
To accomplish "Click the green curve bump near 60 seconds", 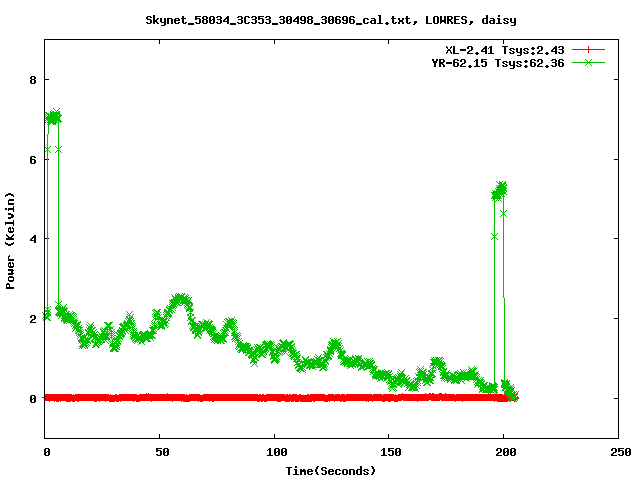I will [x=180, y=302].
